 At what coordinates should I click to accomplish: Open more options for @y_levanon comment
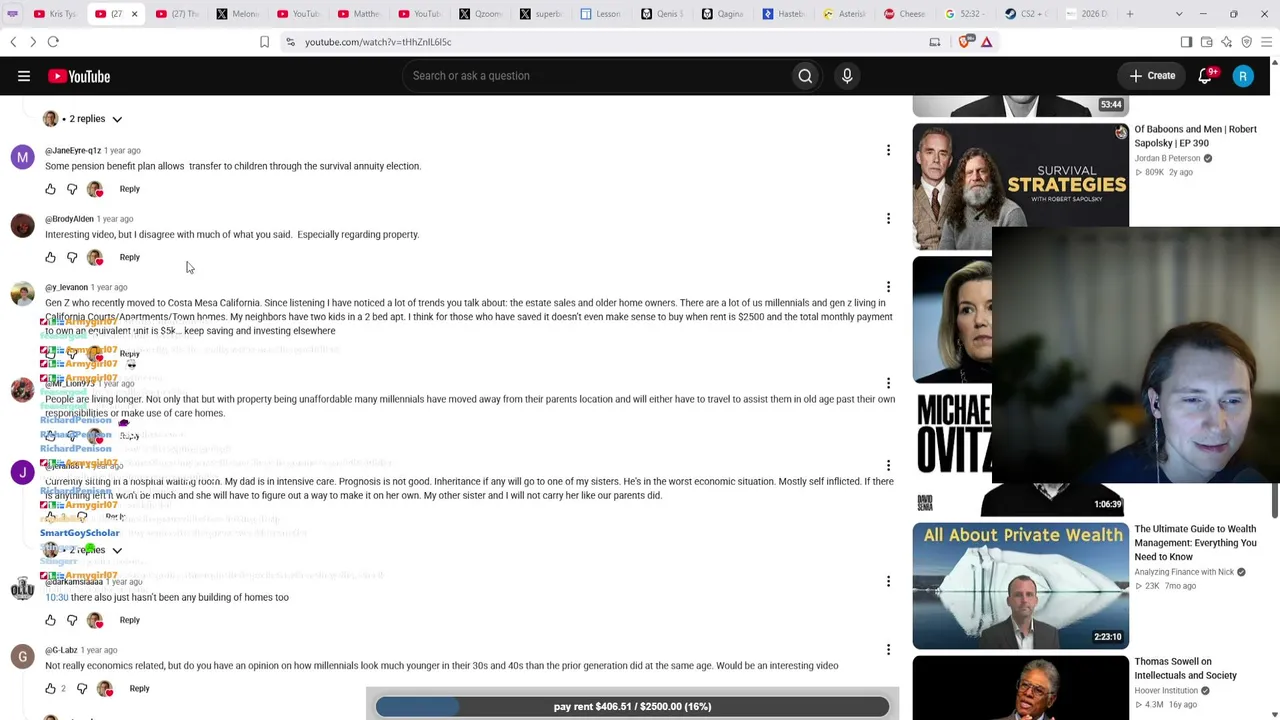pyautogui.click(x=888, y=287)
